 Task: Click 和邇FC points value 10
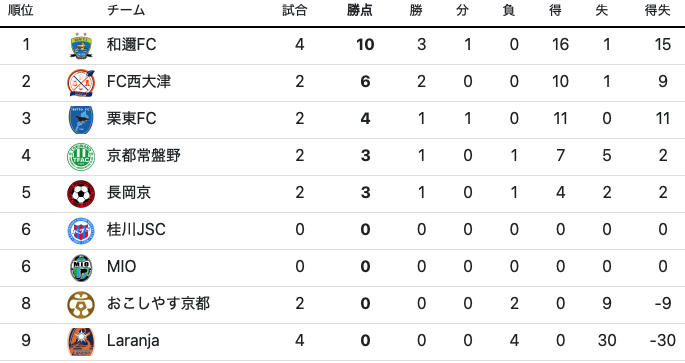(x=365, y=45)
